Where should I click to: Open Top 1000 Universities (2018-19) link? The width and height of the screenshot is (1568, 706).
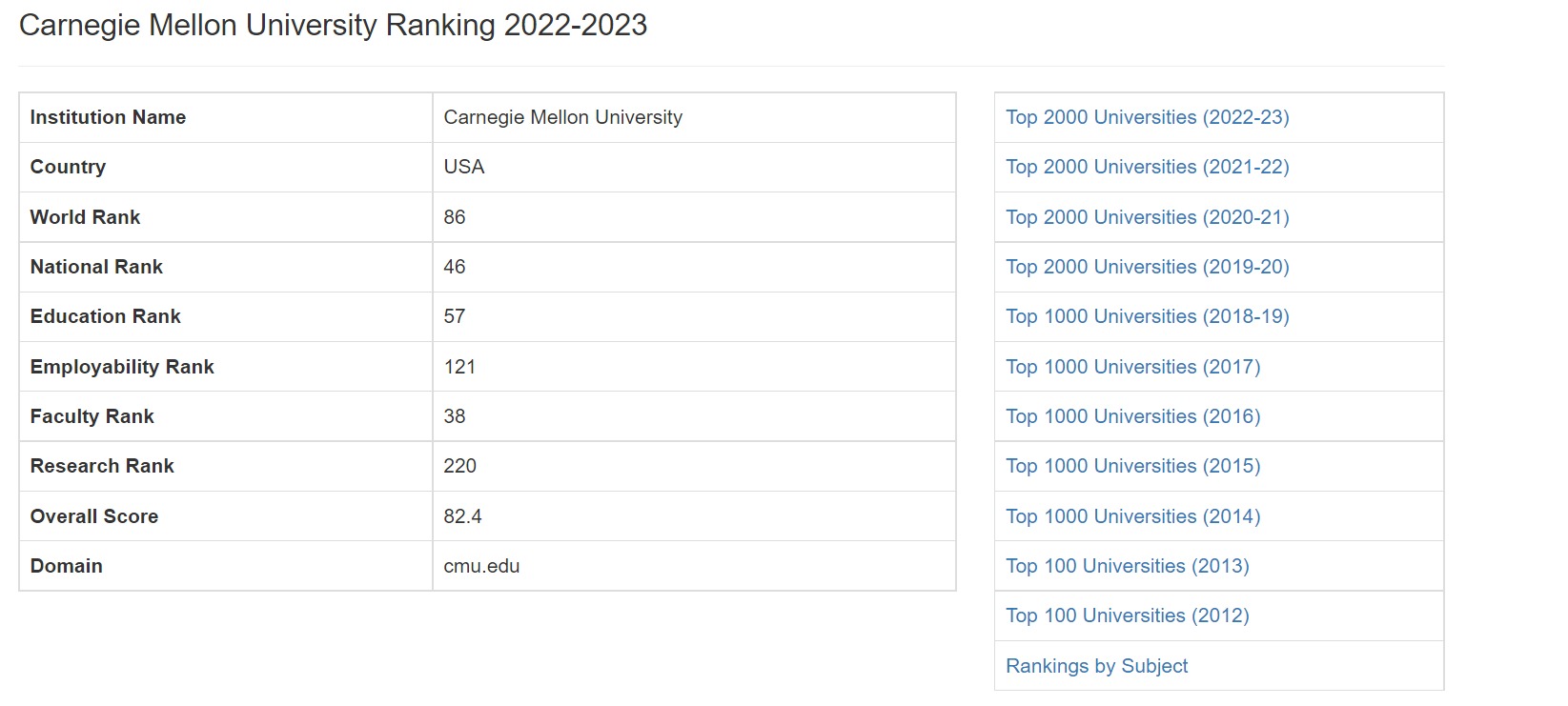(1147, 316)
